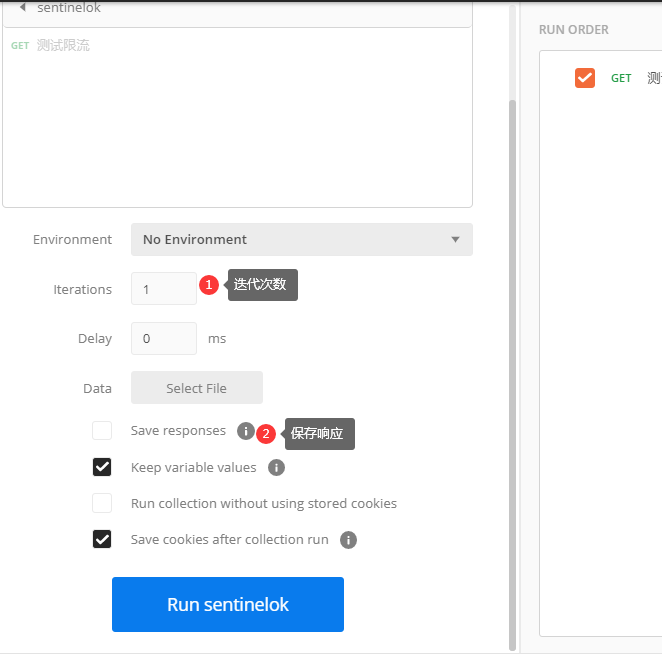Enable Run collection without using stored cookies
The width and height of the screenshot is (662, 660).
[x=102, y=503]
